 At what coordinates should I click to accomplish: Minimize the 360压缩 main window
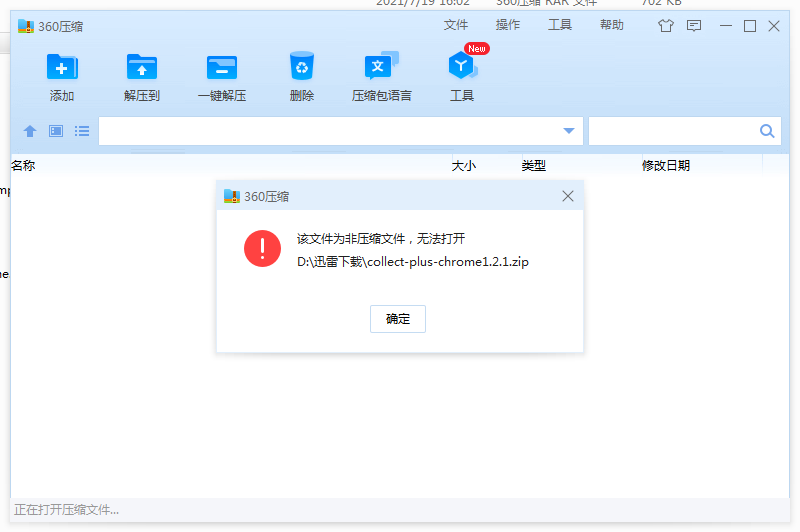[x=726, y=26]
